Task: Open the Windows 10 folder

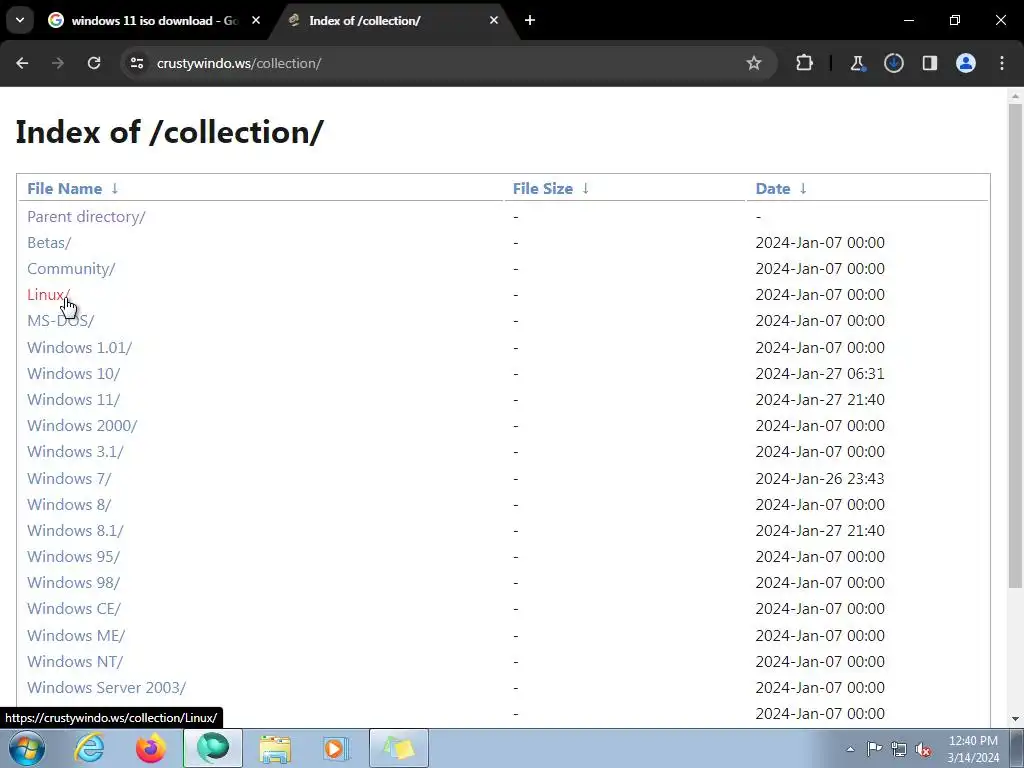Action: pos(74,374)
